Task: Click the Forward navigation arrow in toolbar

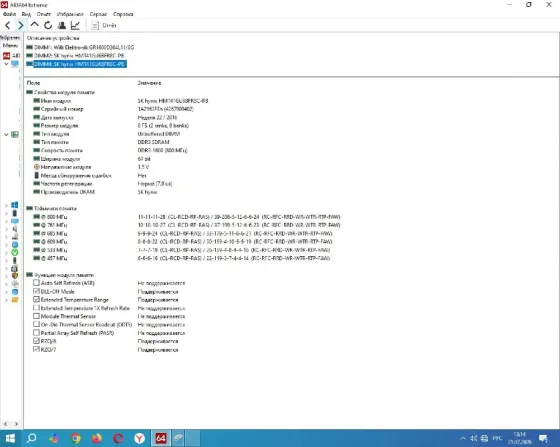Action: pyautogui.click(x=21, y=25)
